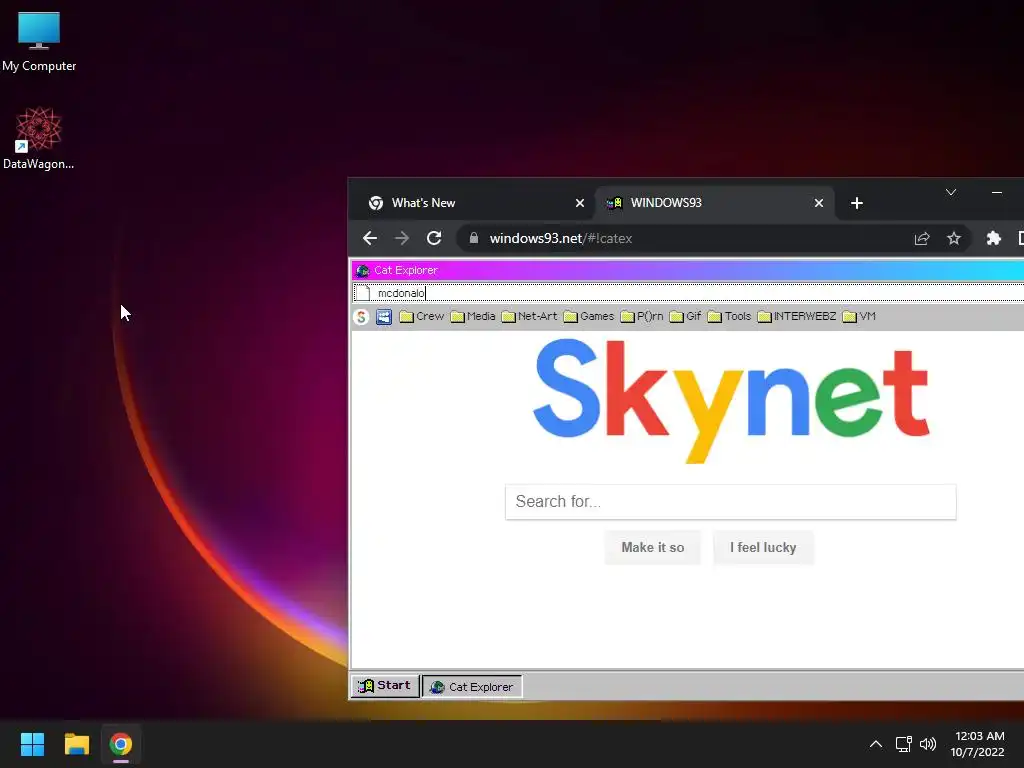Viewport: 1024px width, 768px height.
Task: Open Chrome extensions puzzle icon
Action: [x=993, y=238]
